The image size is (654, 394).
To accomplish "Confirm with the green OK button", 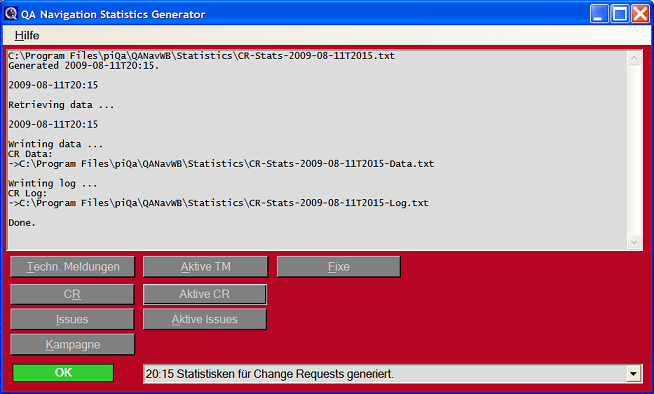I will (63, 373).
